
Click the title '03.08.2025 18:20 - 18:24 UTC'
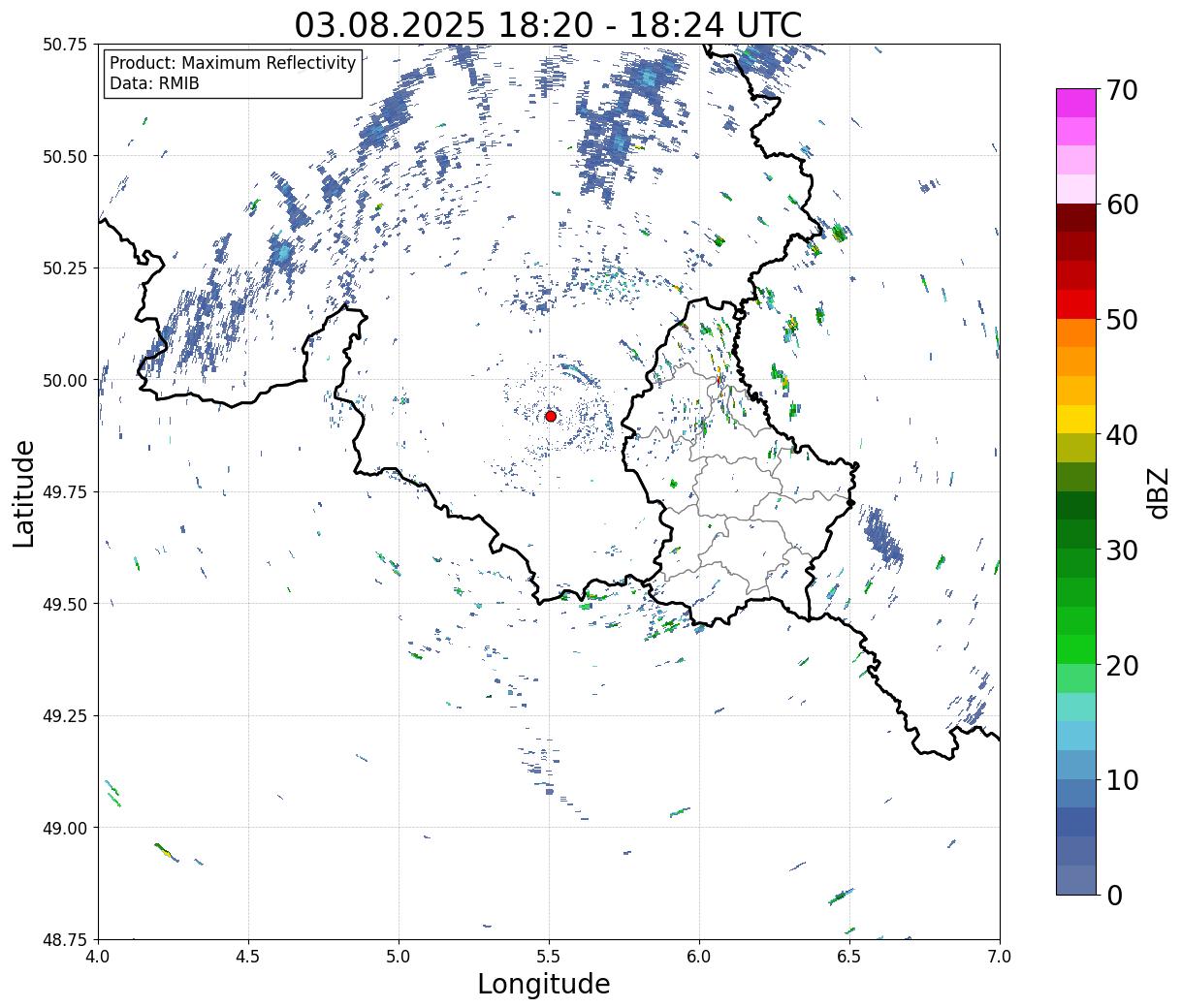coord(548,24)
